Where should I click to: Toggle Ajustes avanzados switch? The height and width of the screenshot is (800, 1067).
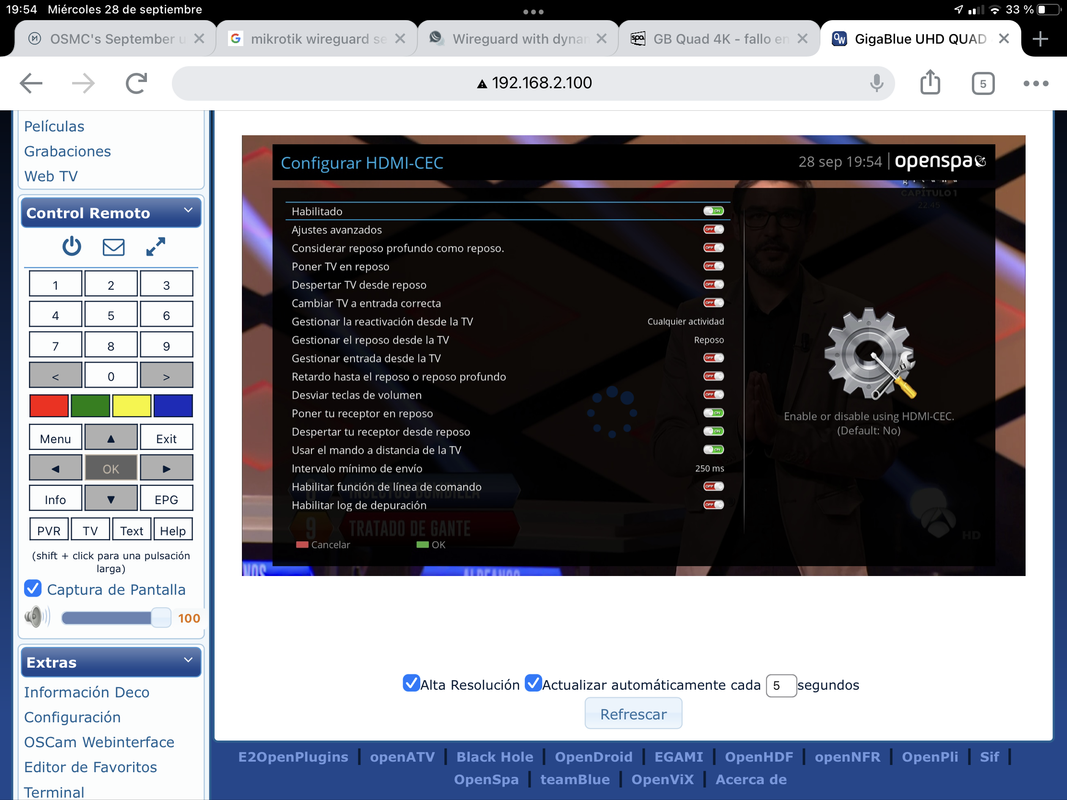click(x=713, y=229)
